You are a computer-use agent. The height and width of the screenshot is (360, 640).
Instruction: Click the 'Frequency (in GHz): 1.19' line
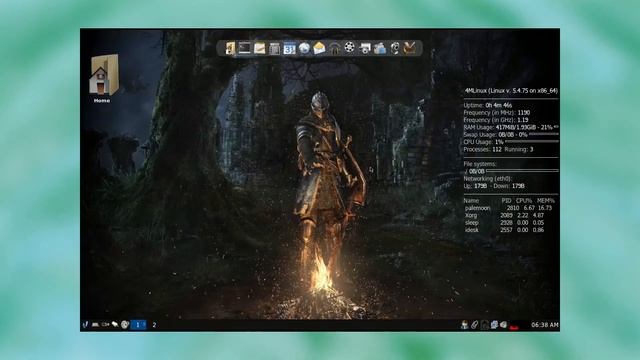click(496, 120)
